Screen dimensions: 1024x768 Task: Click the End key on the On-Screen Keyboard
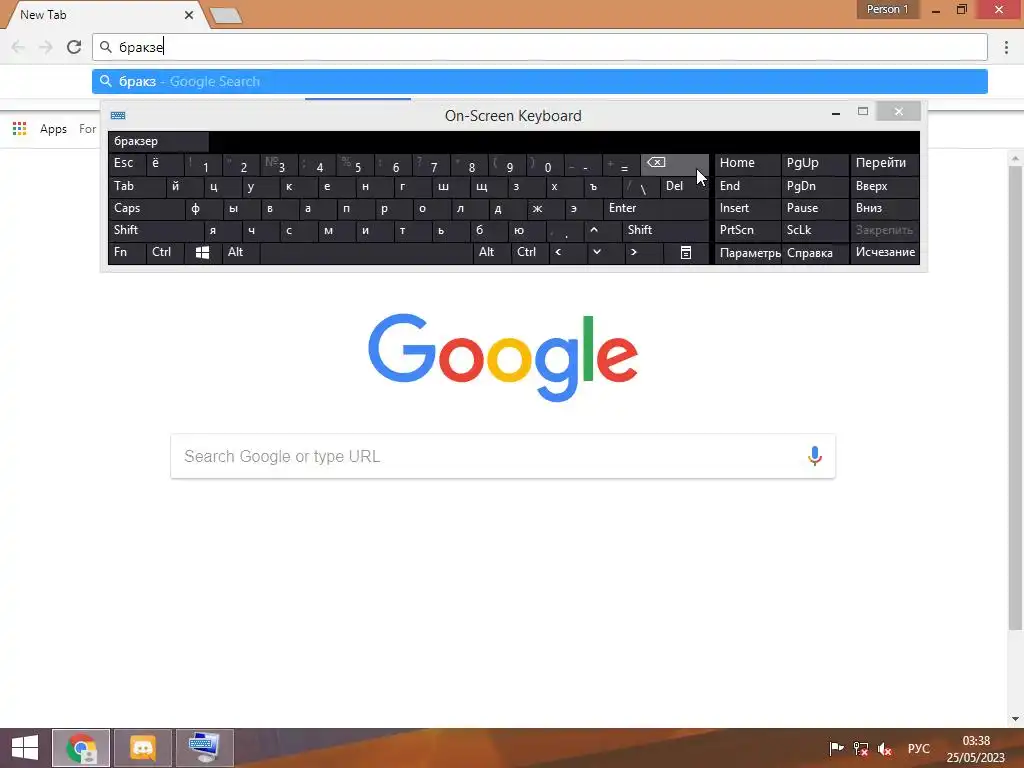(x=748, y=186)
